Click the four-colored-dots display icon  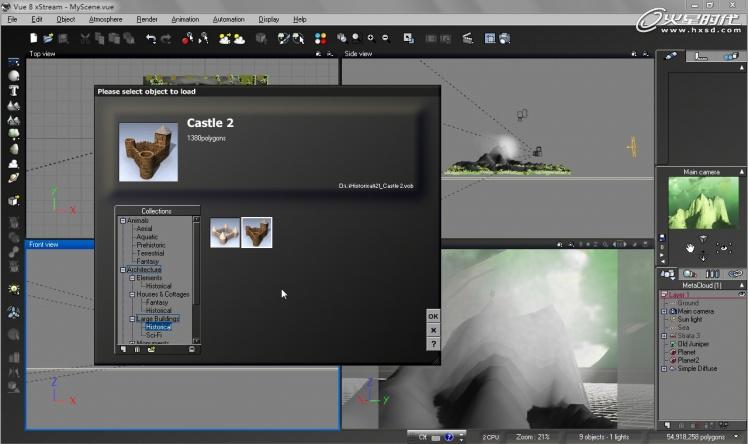[321, 39]
